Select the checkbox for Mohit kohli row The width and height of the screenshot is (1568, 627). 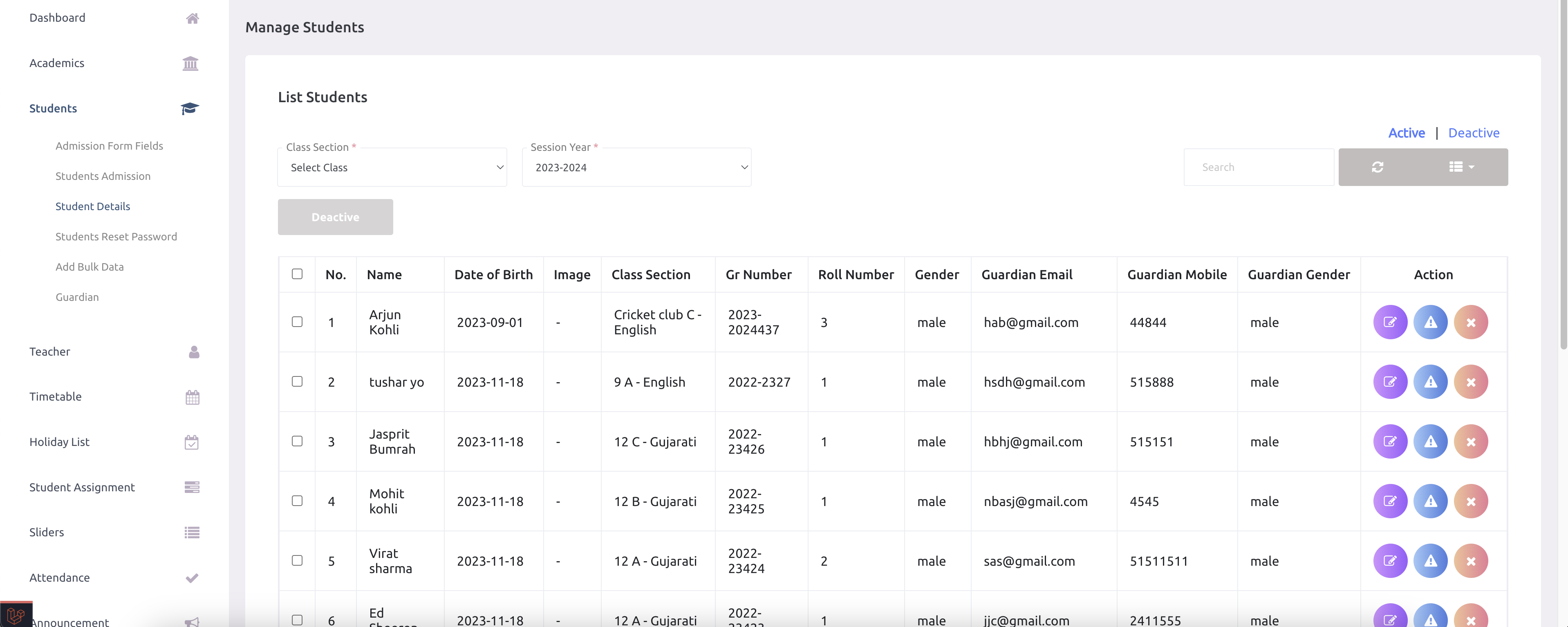click(297, 500)
